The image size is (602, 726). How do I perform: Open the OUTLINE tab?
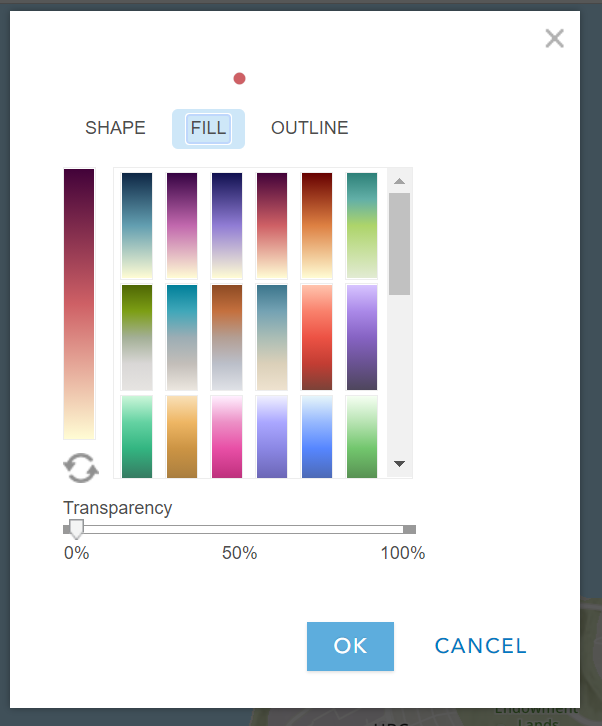[x=309, y=128]
